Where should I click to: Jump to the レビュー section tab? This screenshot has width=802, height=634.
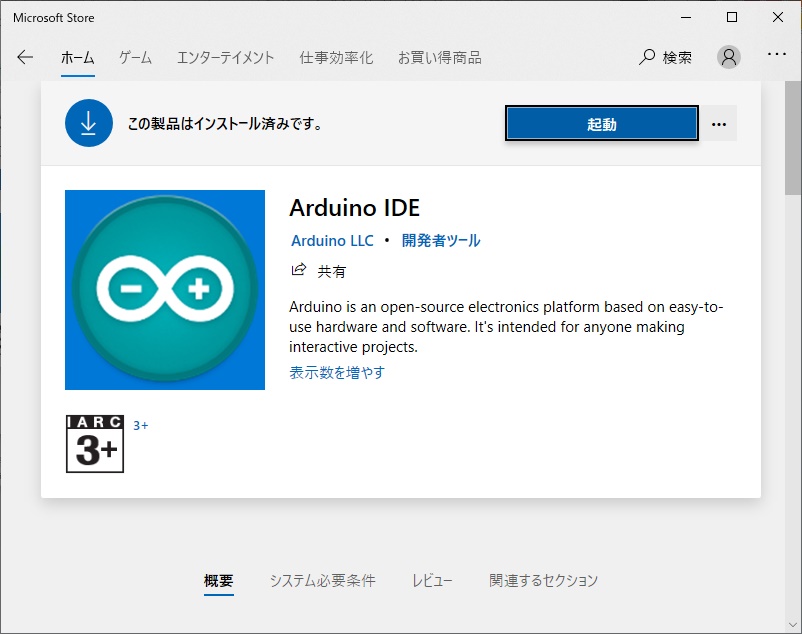point(432,580)
